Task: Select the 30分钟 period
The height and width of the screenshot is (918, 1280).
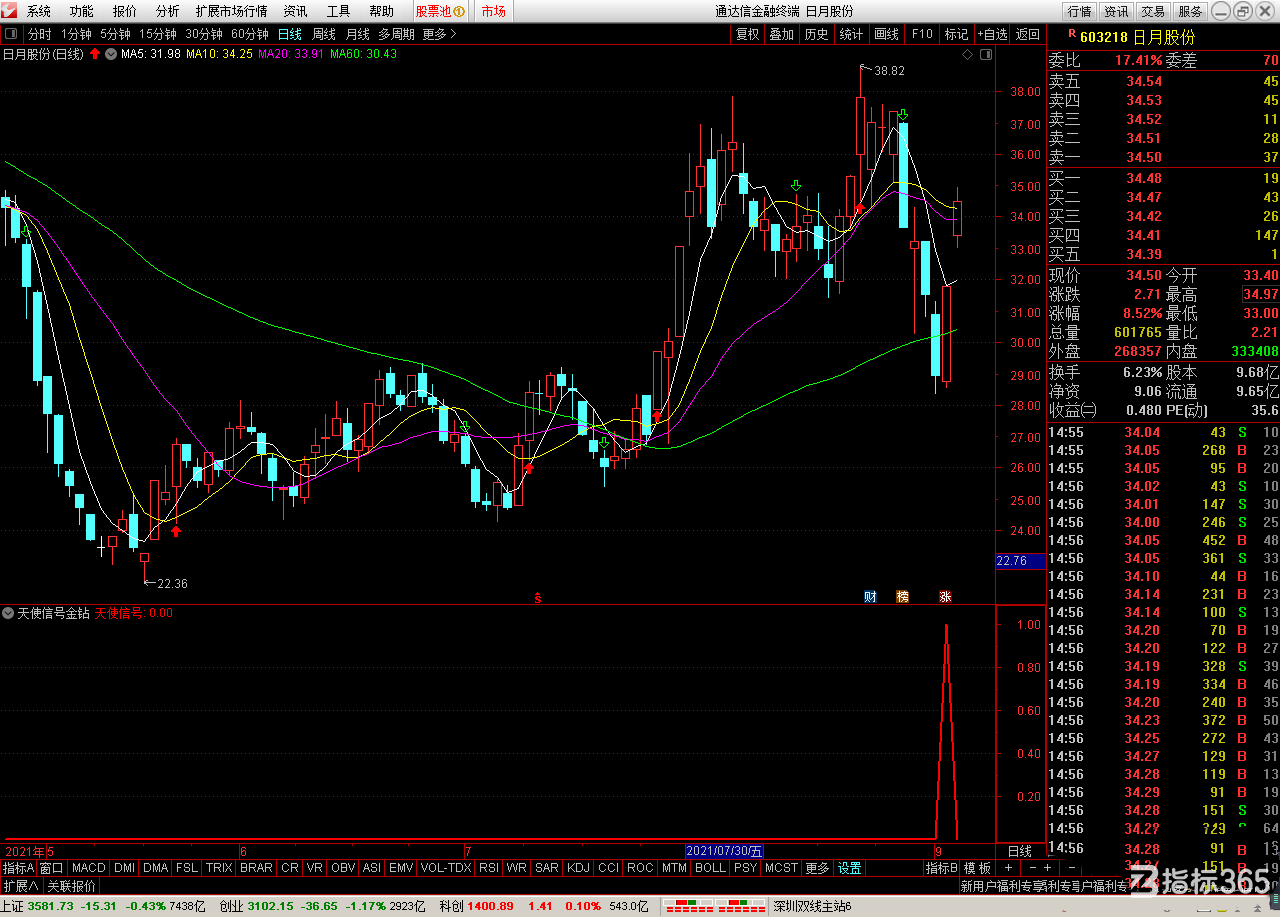Action: click(x=204, y=34)
